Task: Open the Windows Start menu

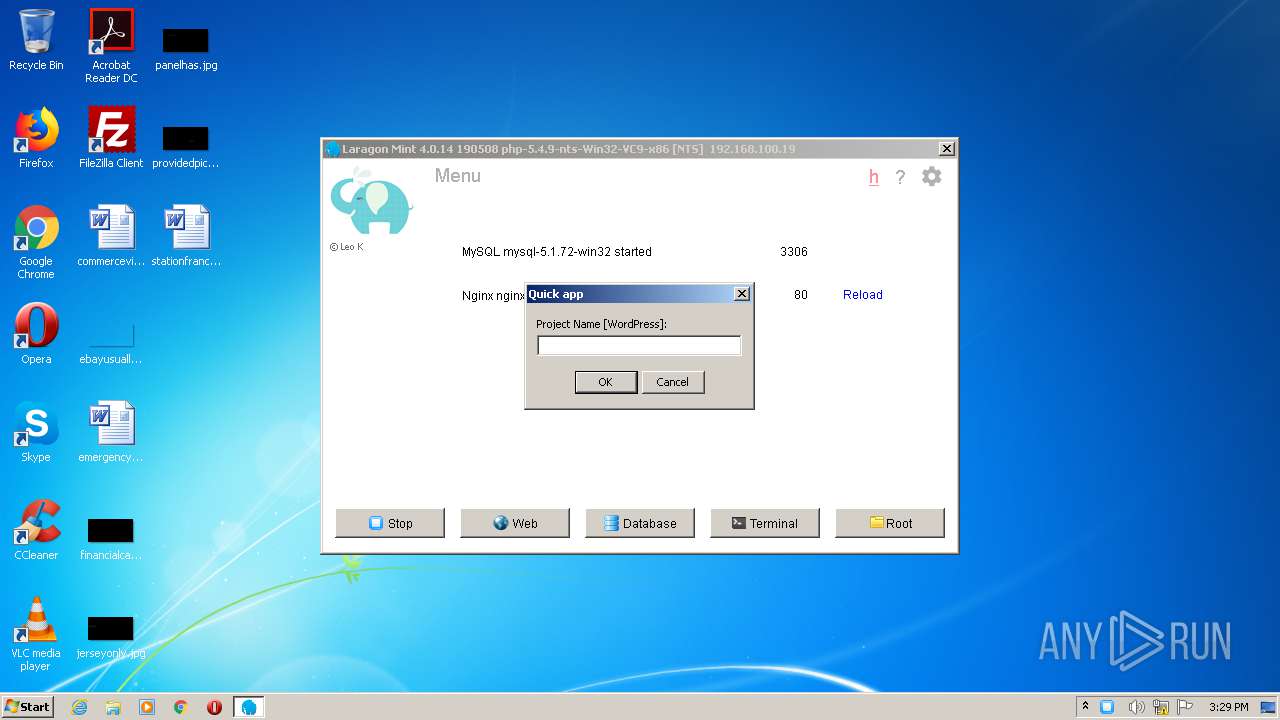Action: pyautogui.click(x=27, y=706)
